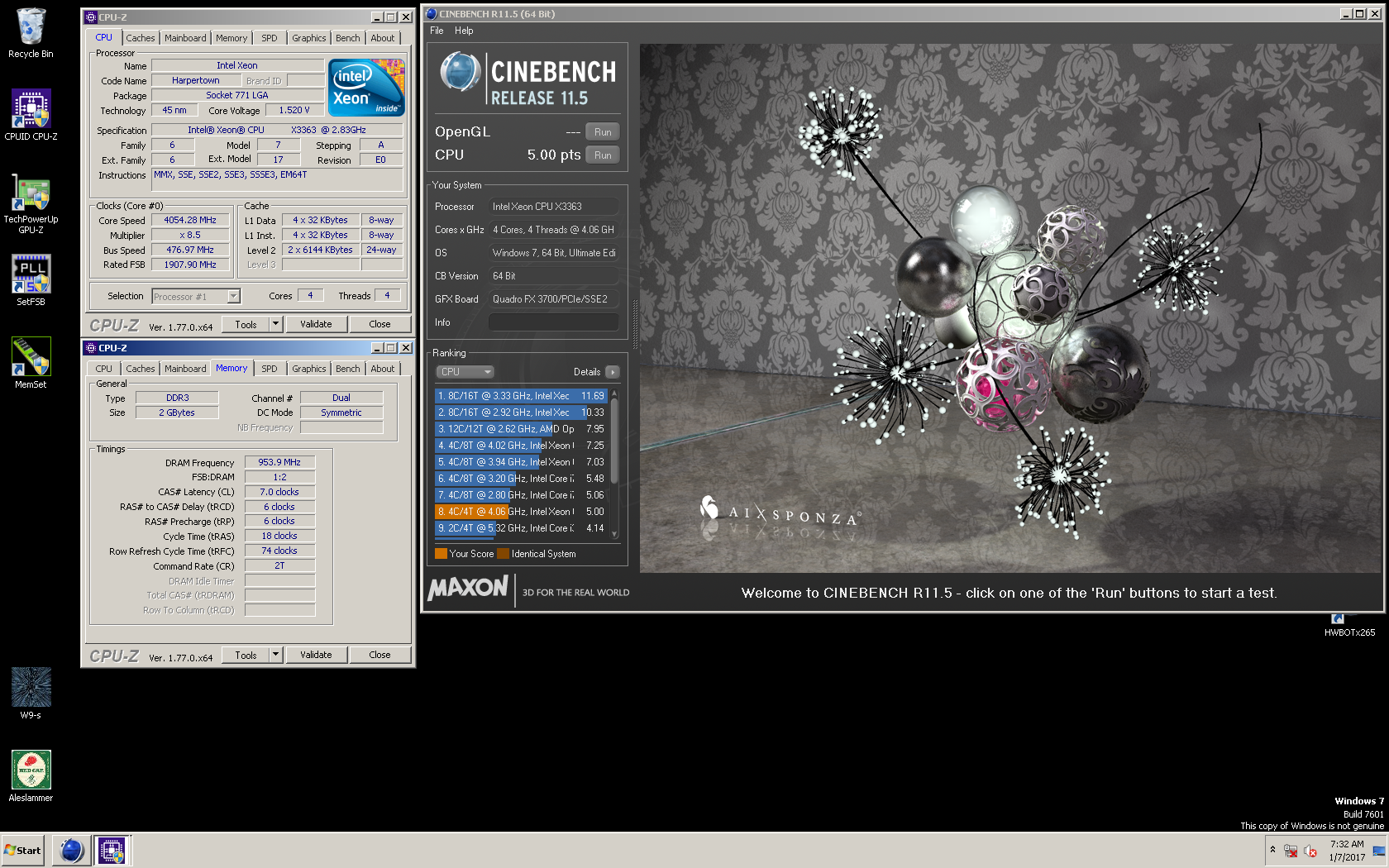The height and width of the screenshot is (868, 1389).
Task: Click the ranking Details arrow icon
Action: point(613,372)
